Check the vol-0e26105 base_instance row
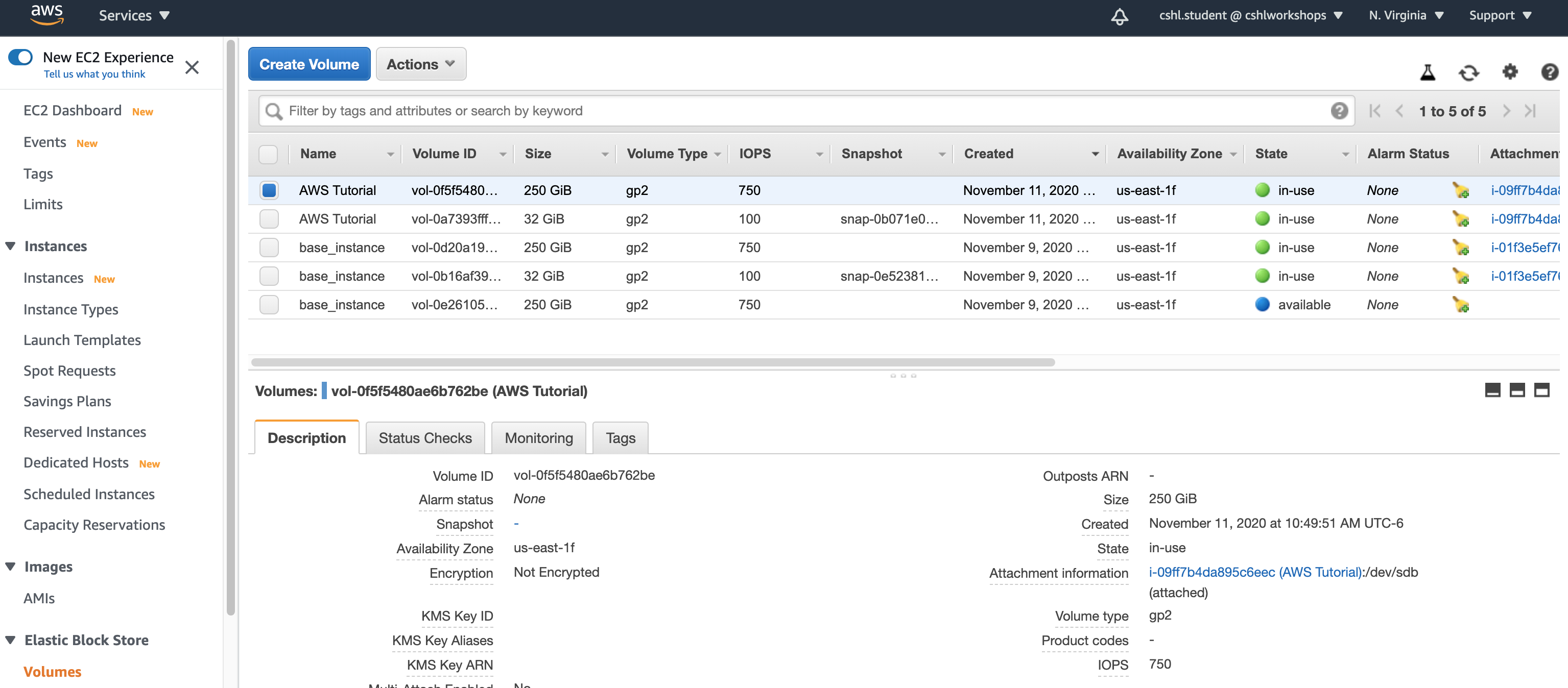 (x=269, y=305)
